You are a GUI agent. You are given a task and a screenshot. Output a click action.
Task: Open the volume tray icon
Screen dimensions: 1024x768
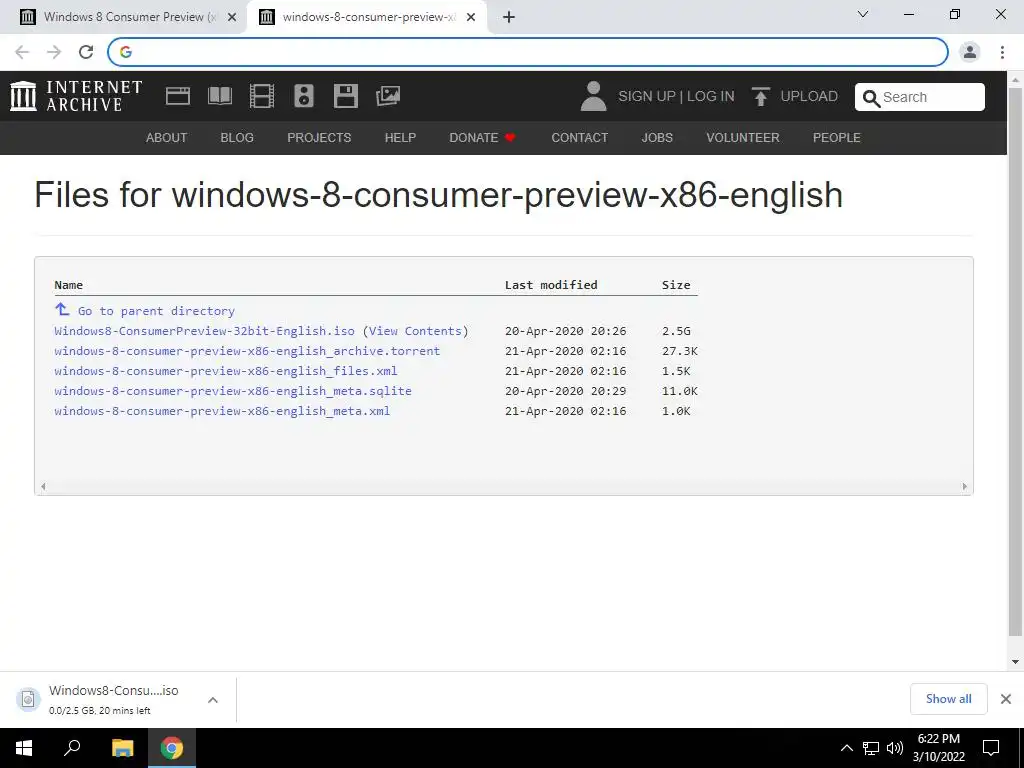[895, 748]
